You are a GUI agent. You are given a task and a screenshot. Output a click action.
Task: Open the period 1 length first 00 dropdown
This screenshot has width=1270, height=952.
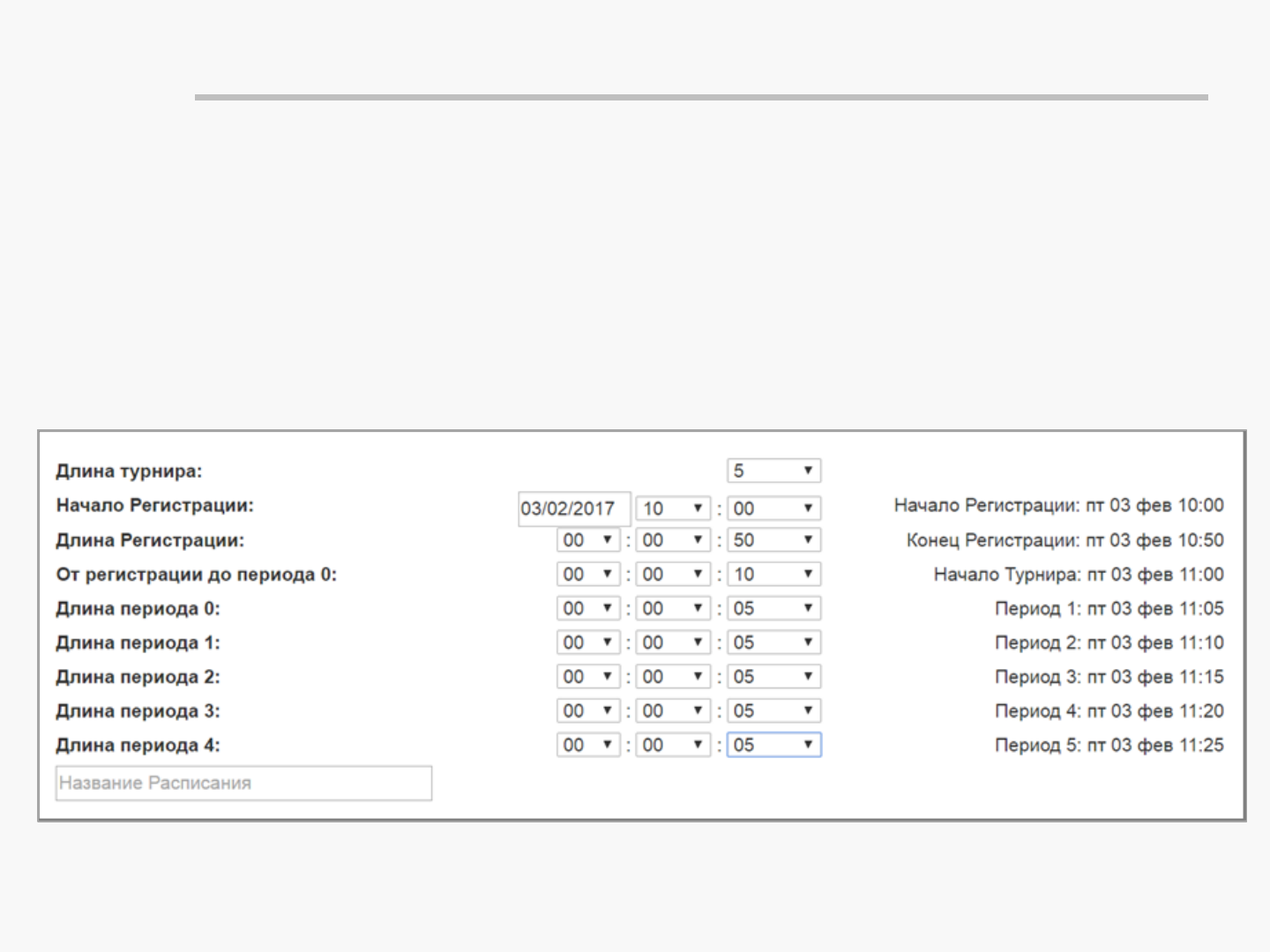[588, 643]
